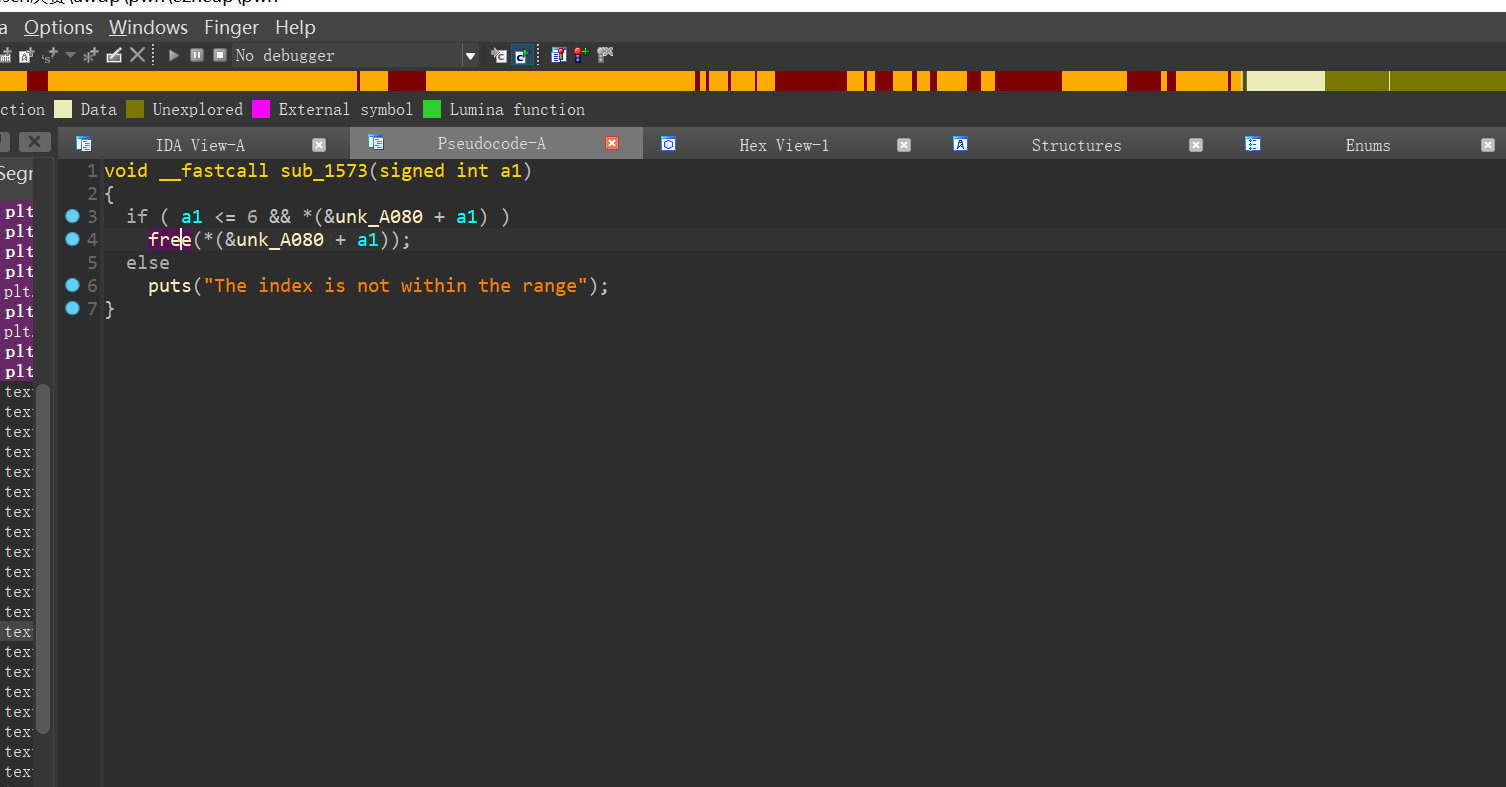The image size is (1506, 787).
Task: Click the Hex View-1 tab icon
Action: click(668, 144)
